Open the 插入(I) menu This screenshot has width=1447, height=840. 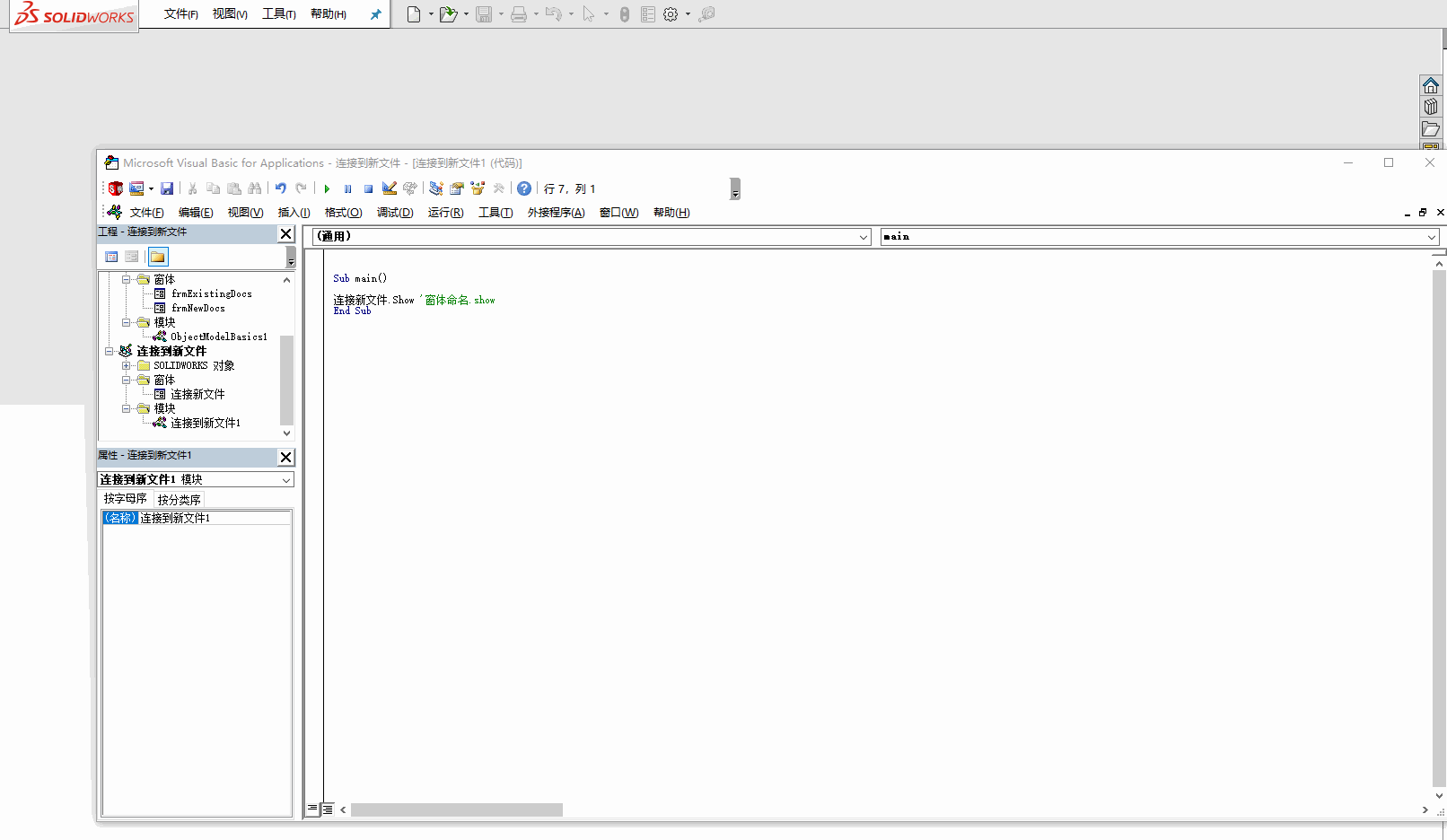pyautogui.click(x=294, y=213)
